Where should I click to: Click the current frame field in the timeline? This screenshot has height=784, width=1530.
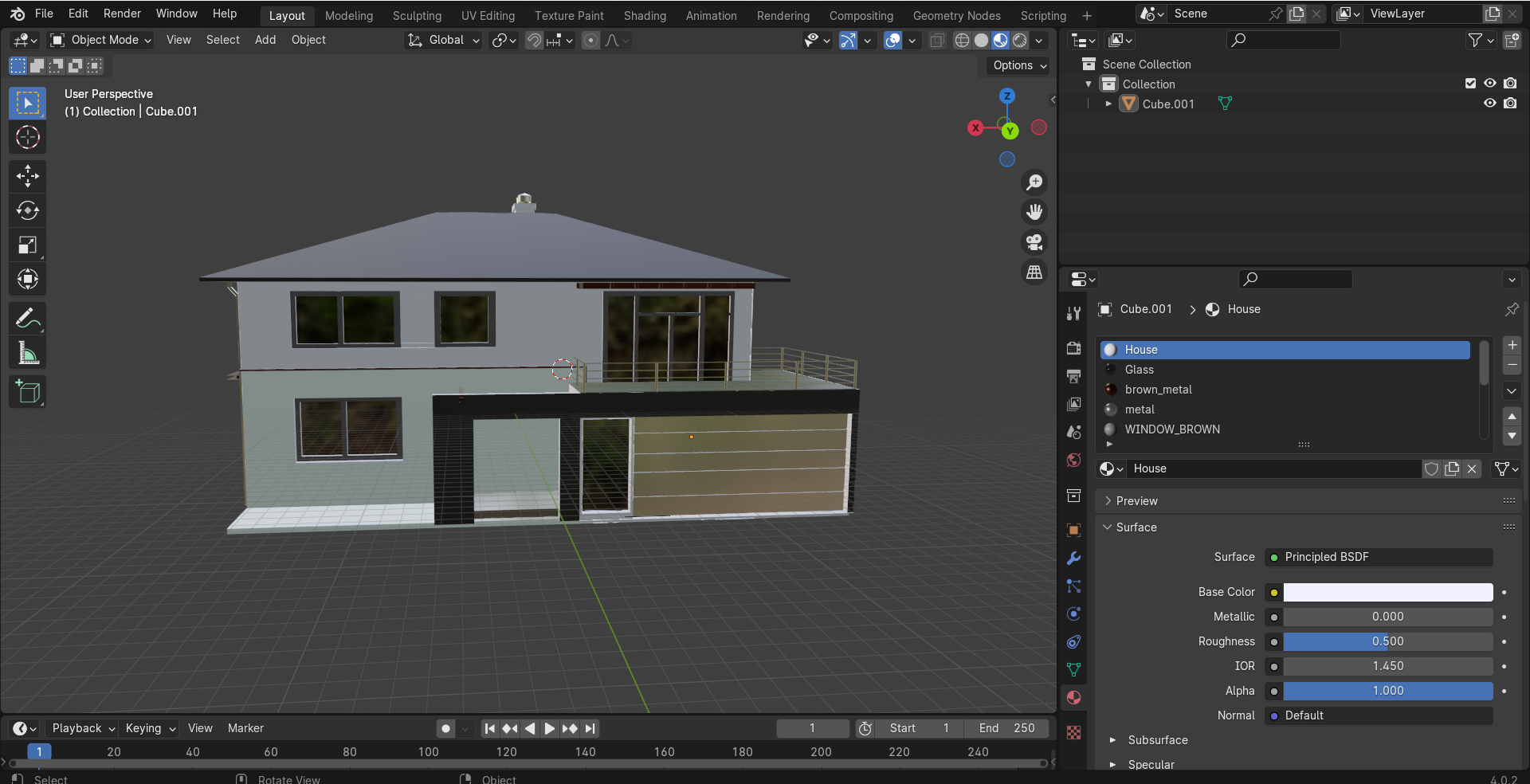click(x=812, y=727)
